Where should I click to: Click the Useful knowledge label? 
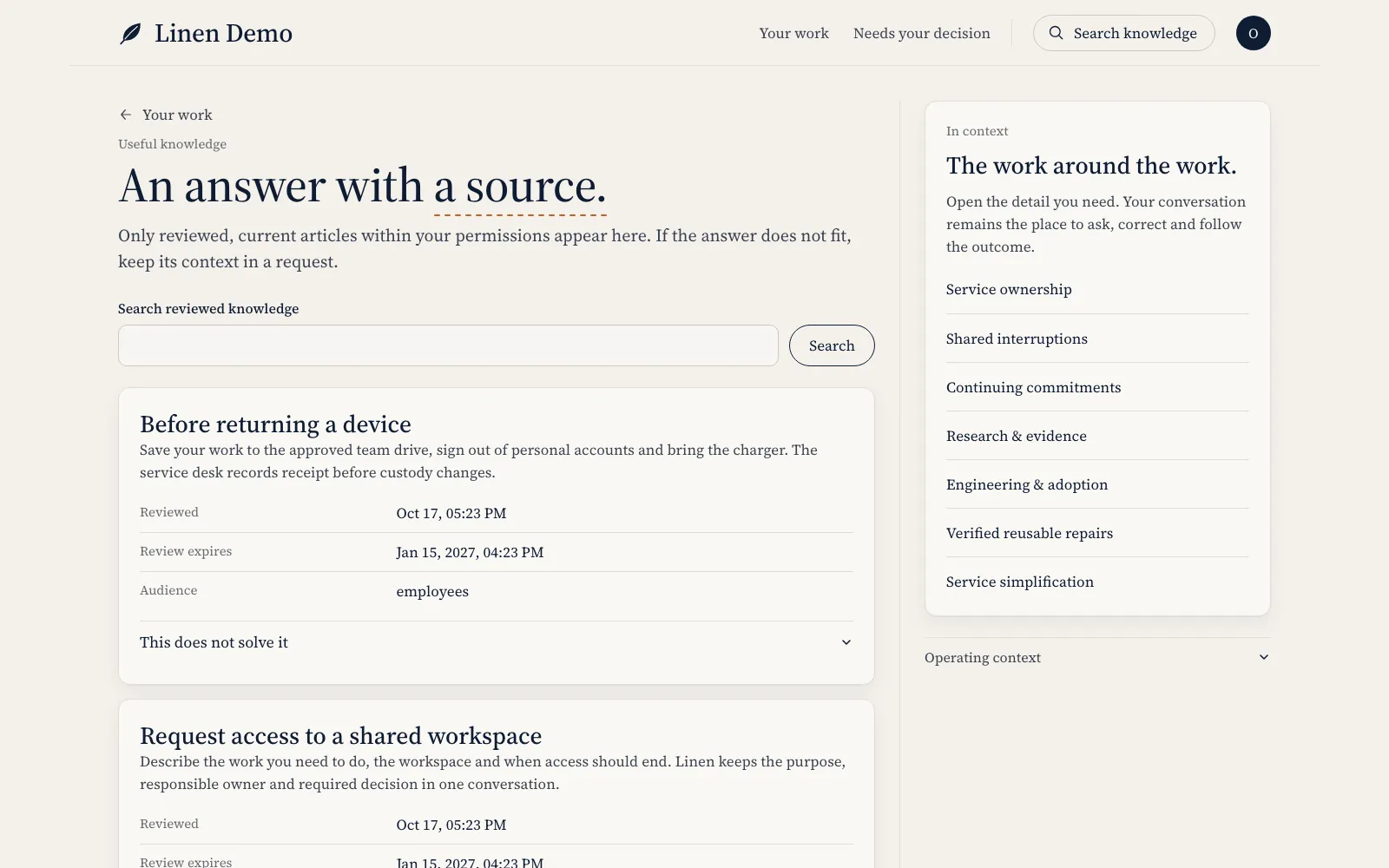(x=172, y=144)
